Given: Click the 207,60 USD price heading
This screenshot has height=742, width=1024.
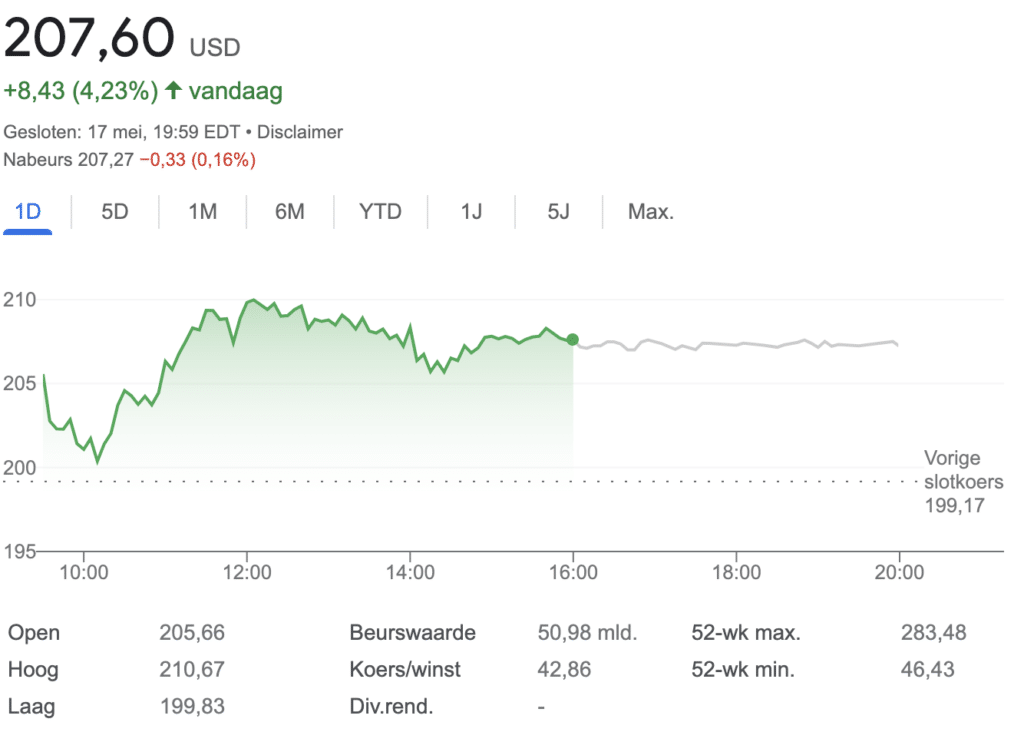Looking at the screenshot, I should tap(122, 40).
